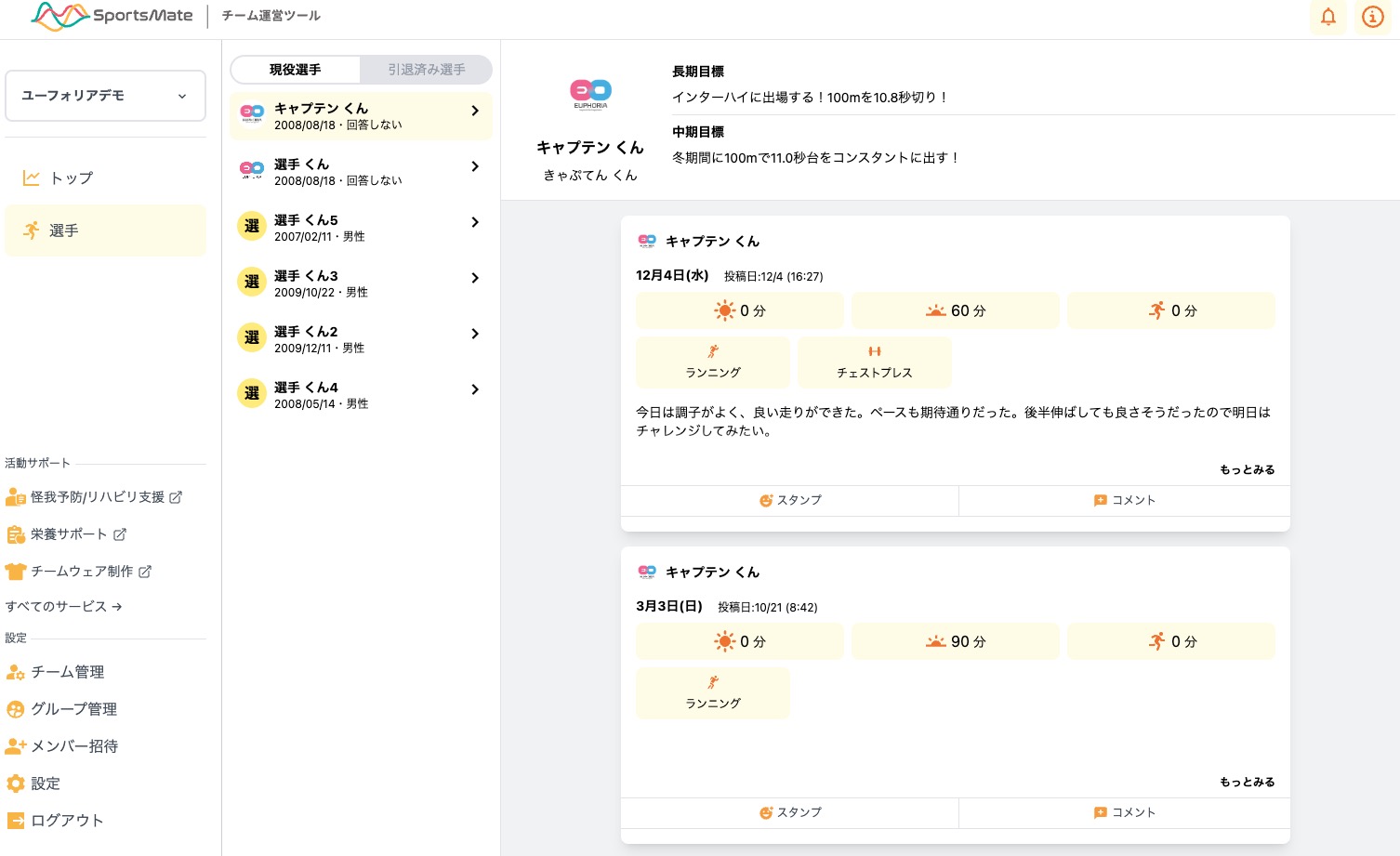Open 設定 with gear icon
The image size is (1400, 856).
pyautogui.click(x=33, y=784)
